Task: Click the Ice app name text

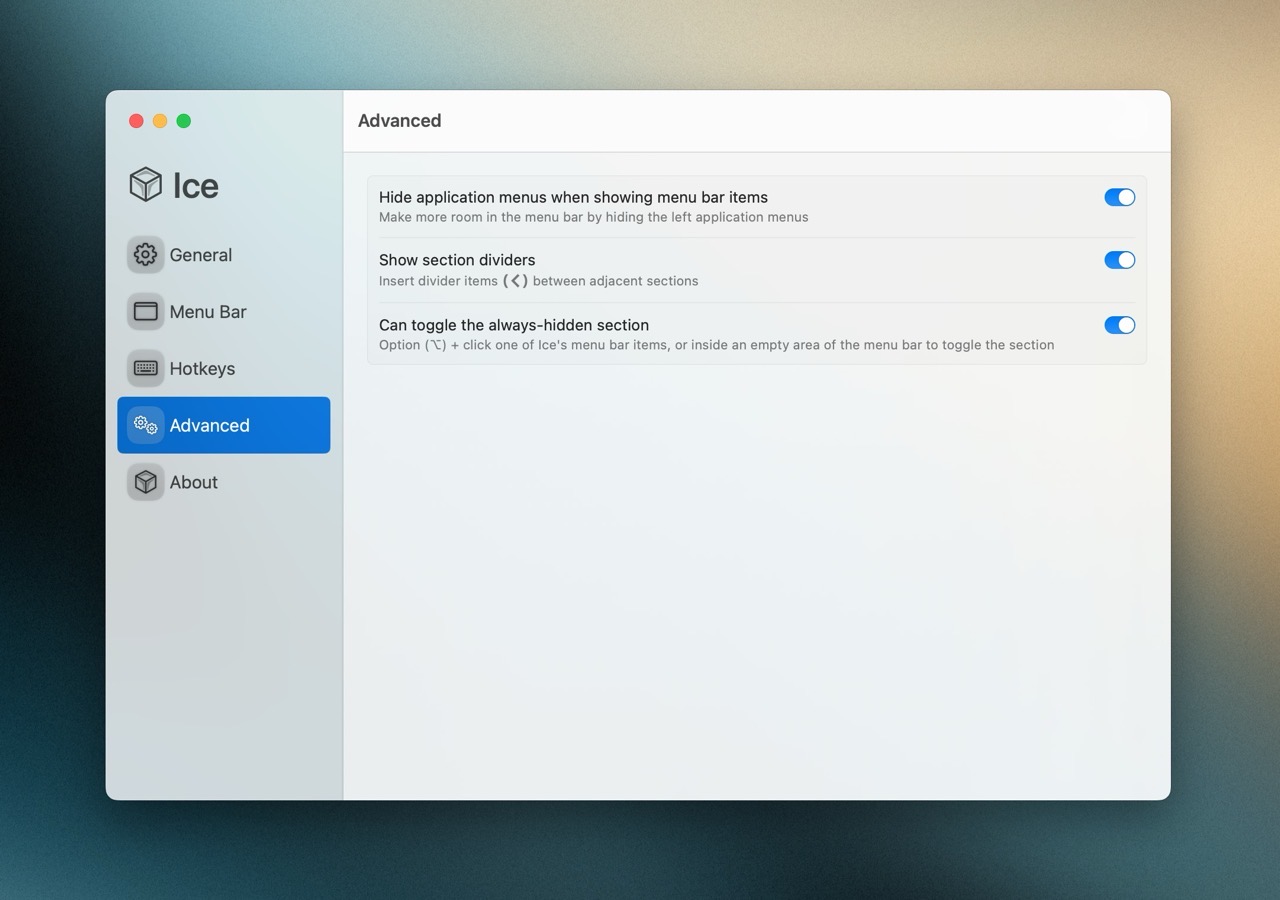Action: 196,186
